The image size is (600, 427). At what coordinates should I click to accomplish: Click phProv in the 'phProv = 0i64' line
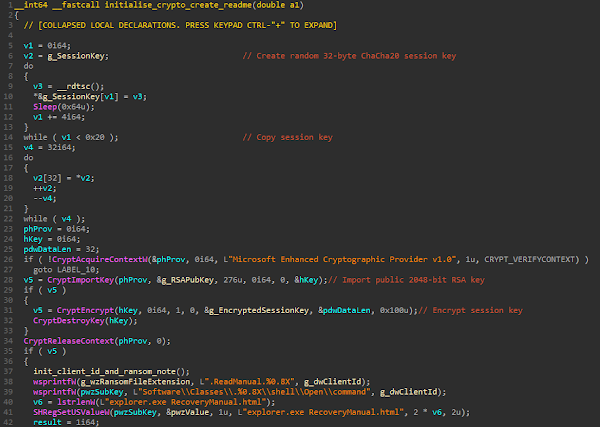(x=38, y=229)
